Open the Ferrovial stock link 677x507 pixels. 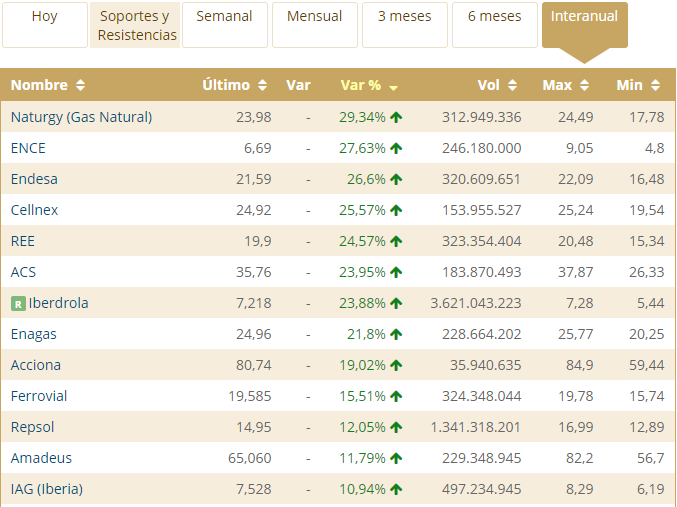[39, 396]
